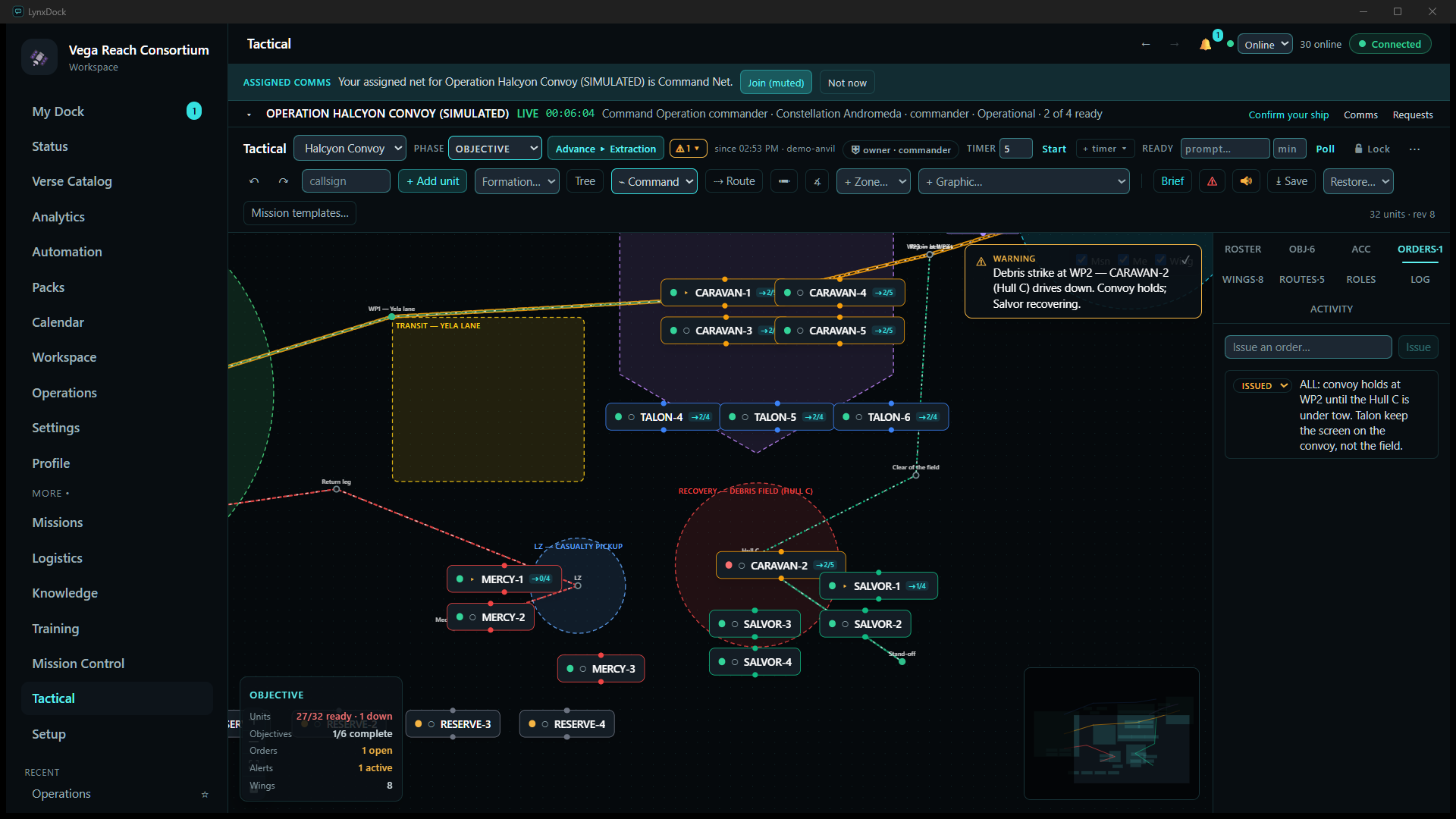Select the MERCY-1 unit marker

click(x=504, y=579)
